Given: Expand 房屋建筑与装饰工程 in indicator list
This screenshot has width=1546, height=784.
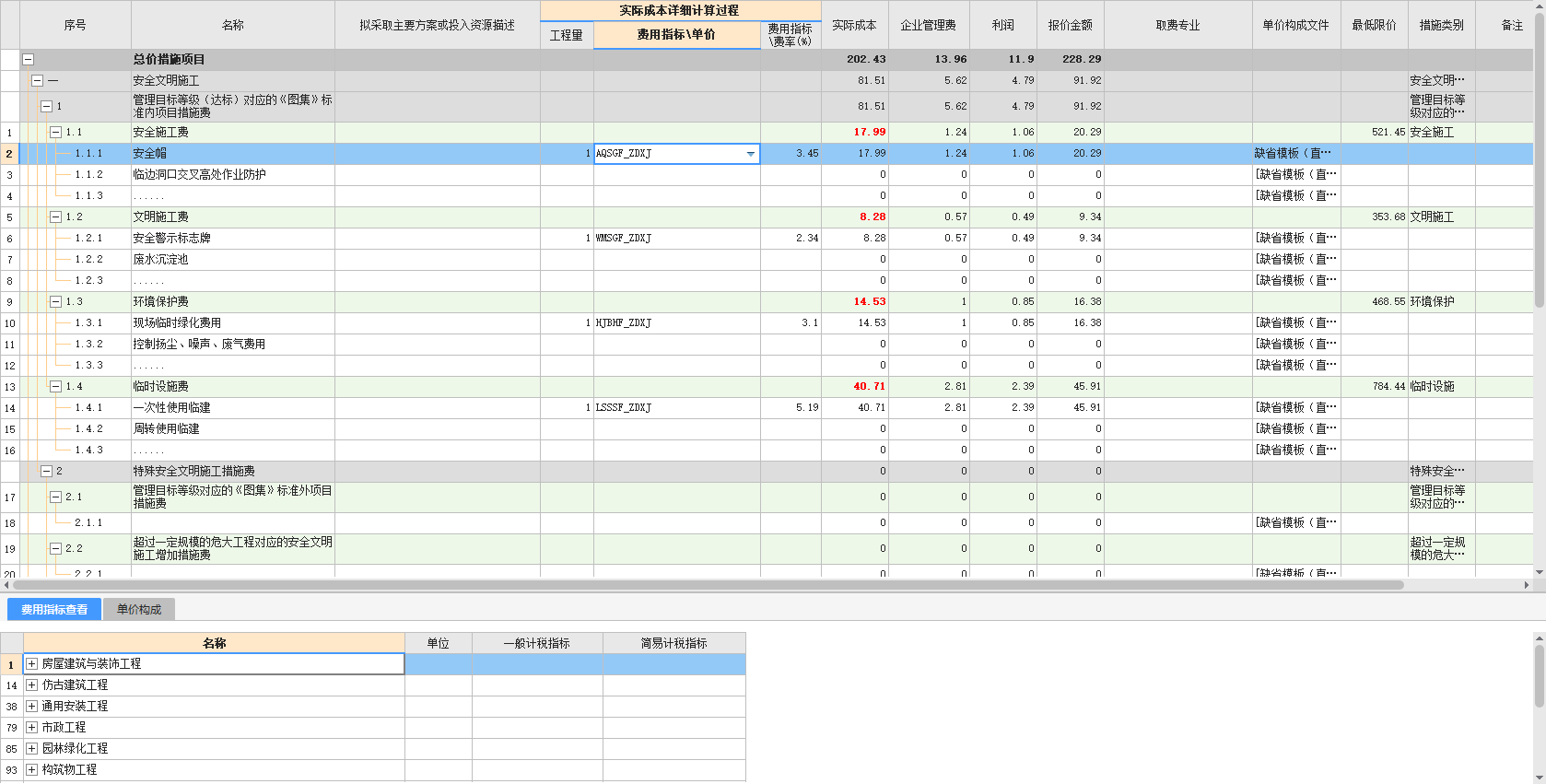Looking at the screenshot, I should pyautogui.click(x=31, y=663).
